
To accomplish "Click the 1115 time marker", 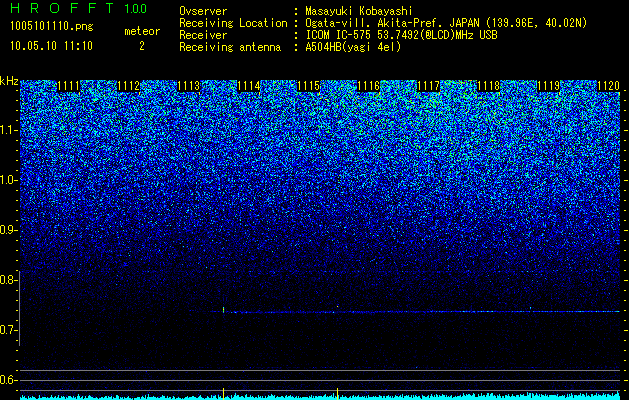I will tap(308, 86).
